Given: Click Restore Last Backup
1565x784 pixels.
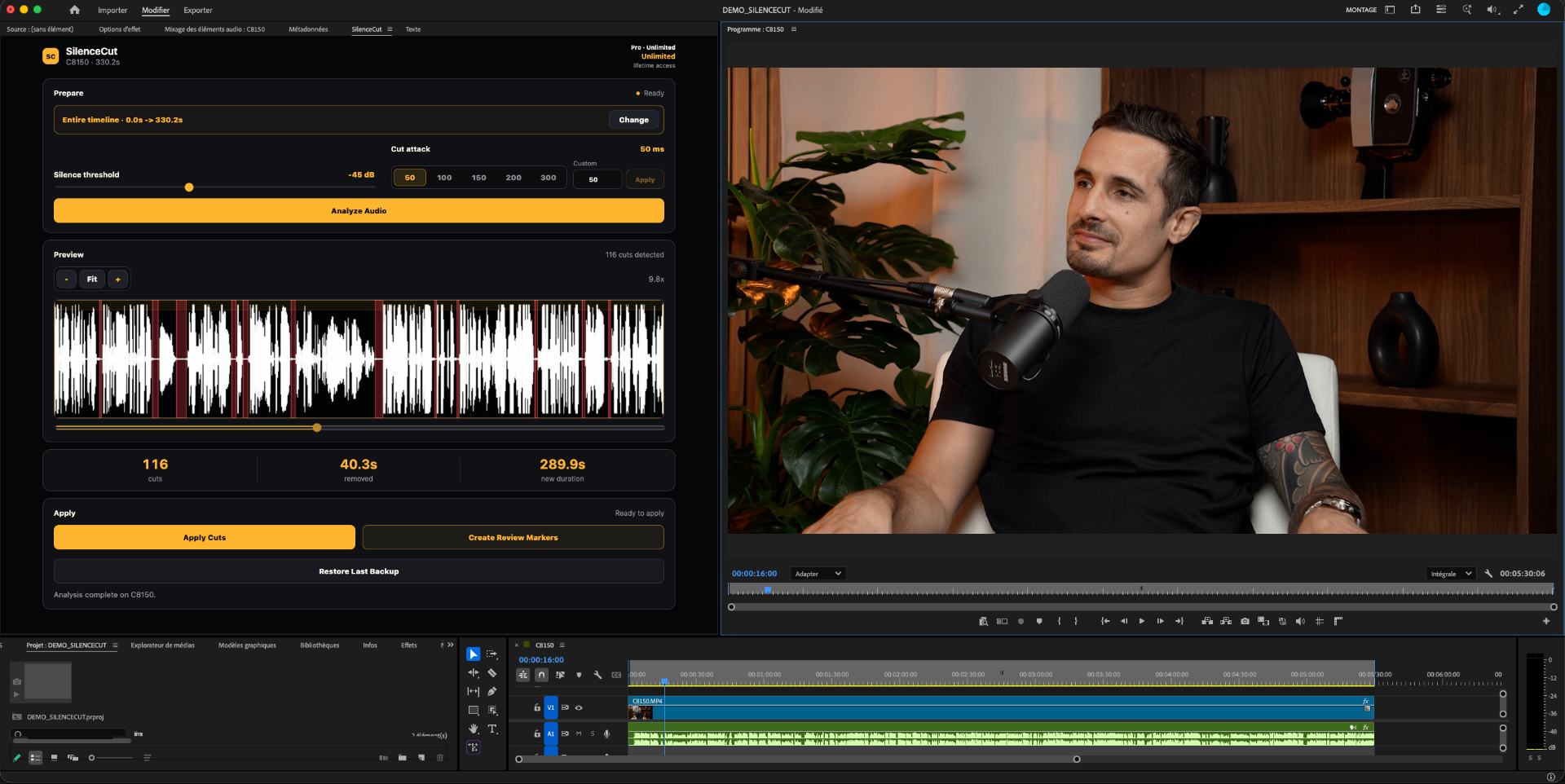Looking at the screenshot, I should coord(359,571).
